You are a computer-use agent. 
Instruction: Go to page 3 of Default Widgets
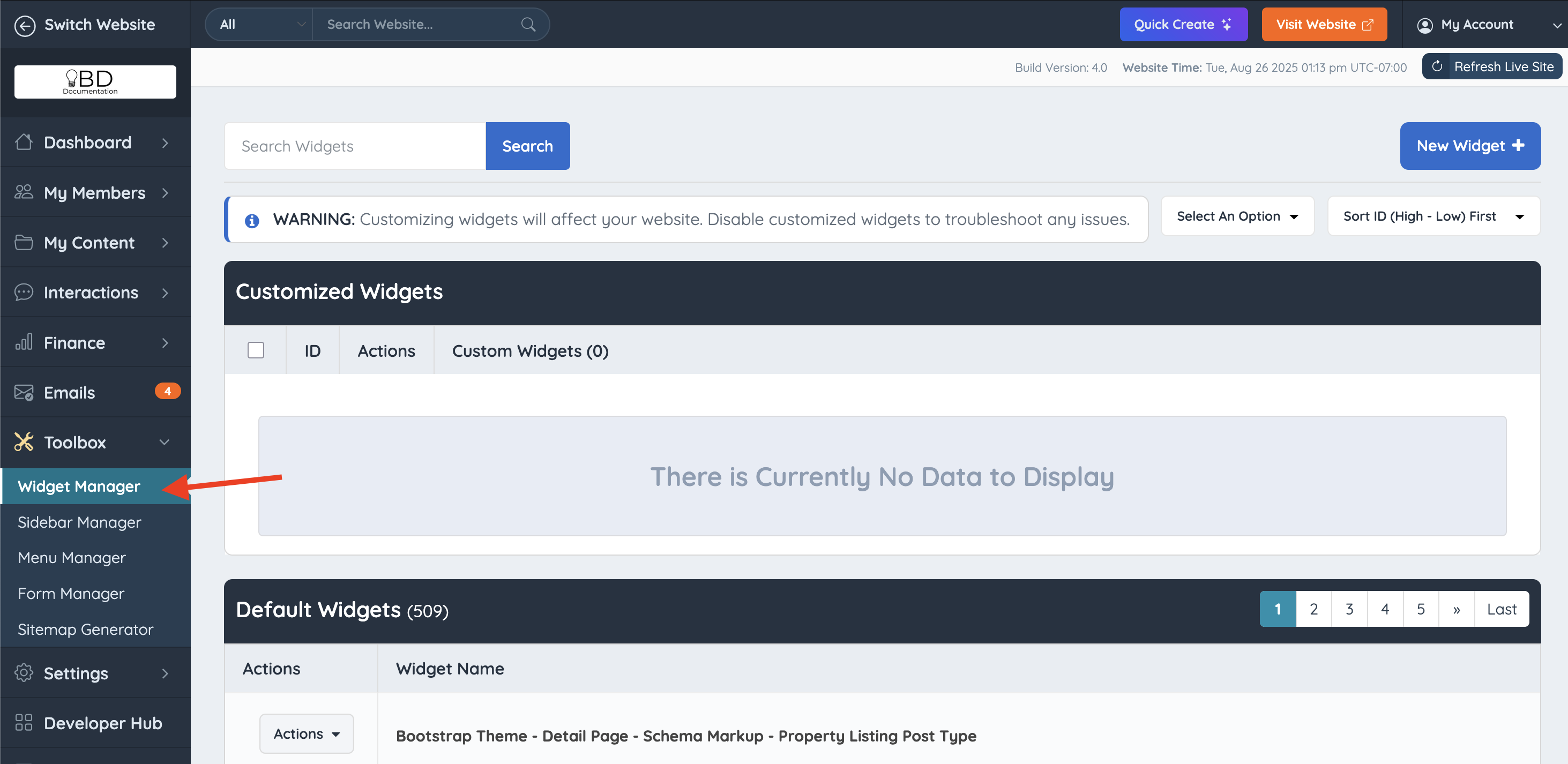pyautogui.click(x=1349, y=609)
